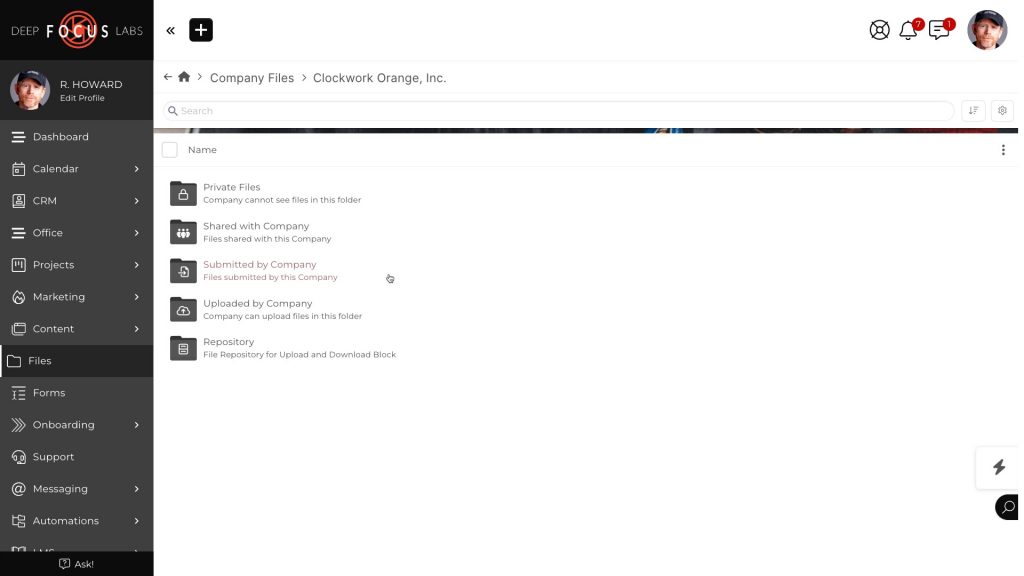Viewport: 1024px width, 576px height.
Task: Click the lightning bolt quick actions icon
Action: click(x=998, y=467)
